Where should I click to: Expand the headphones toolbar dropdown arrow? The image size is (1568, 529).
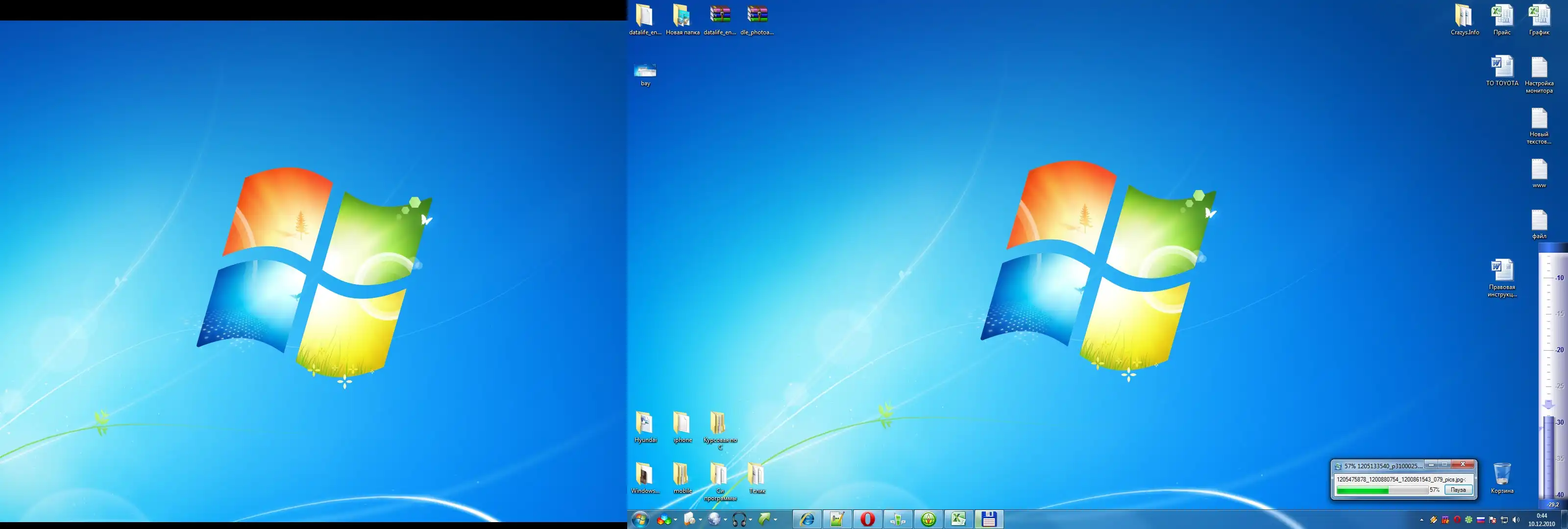click(751, 520)
